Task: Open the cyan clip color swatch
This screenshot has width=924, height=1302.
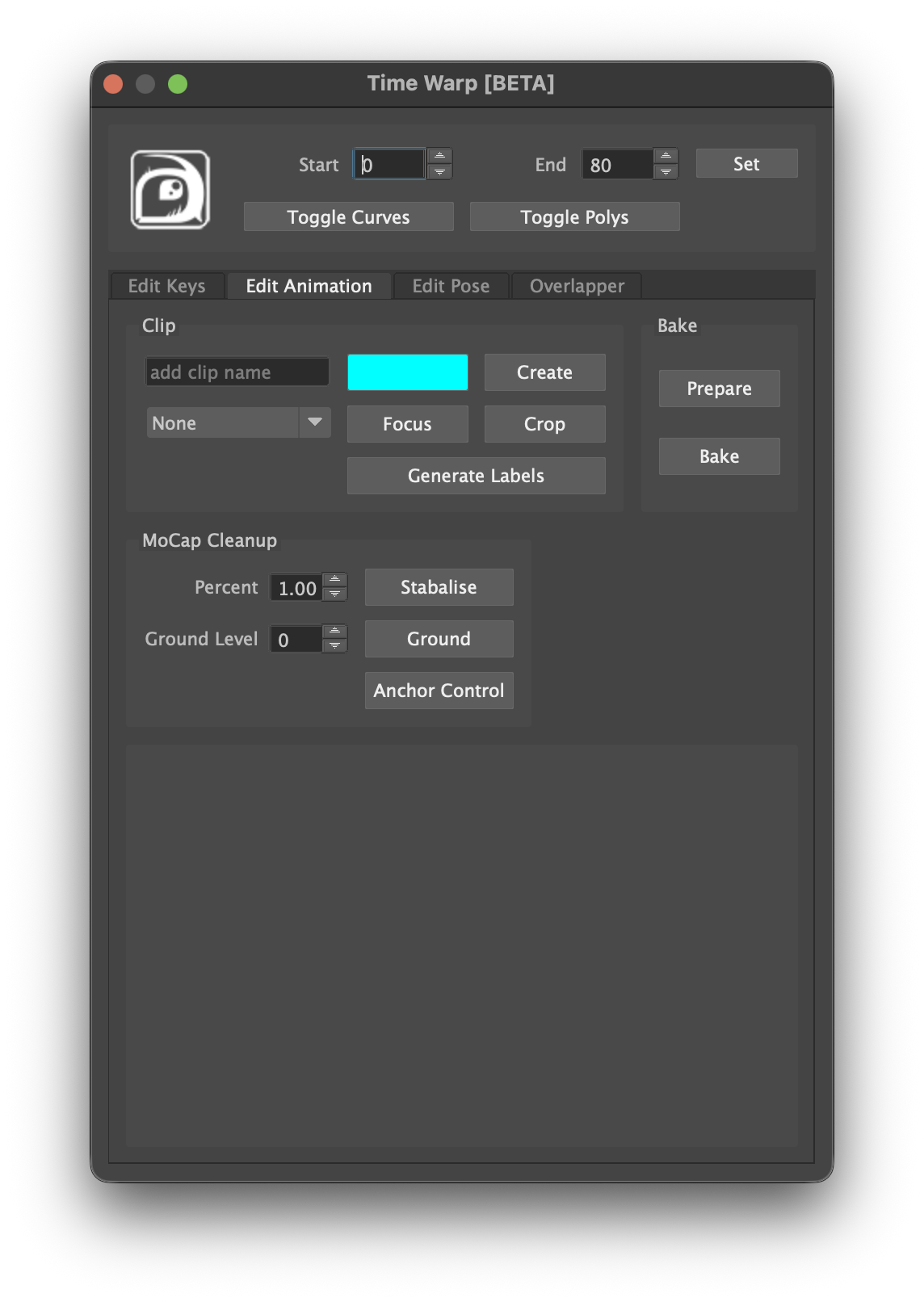Action: [x=407, y=372]
